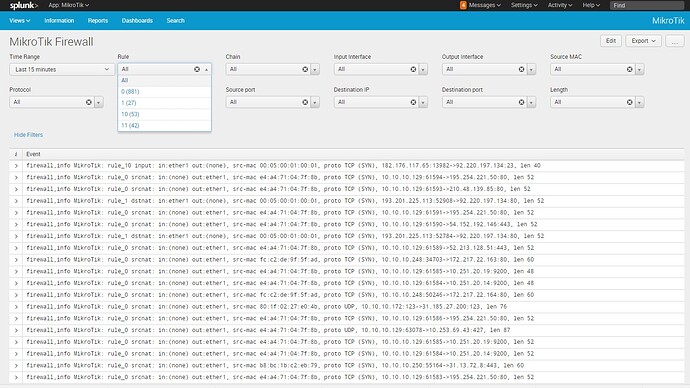Expand the UDP 10.10.10.172:123 event row
The image size is (690, 388).
(16, 307)
